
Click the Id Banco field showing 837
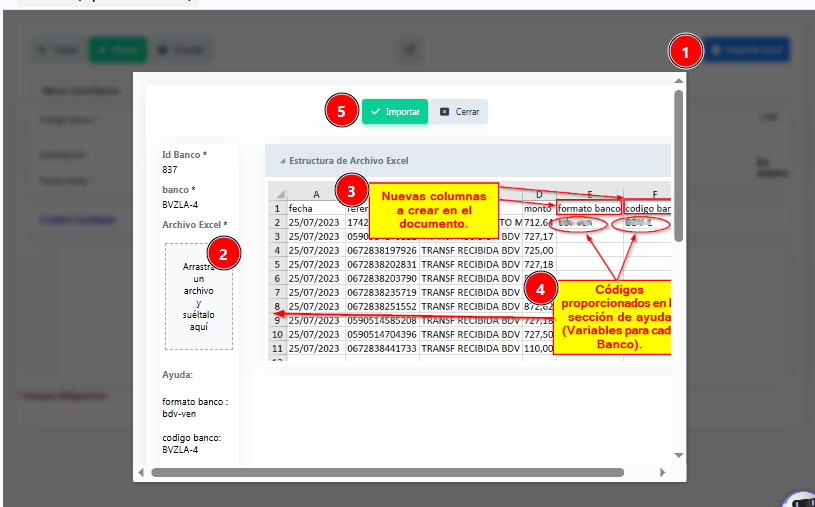170,170
